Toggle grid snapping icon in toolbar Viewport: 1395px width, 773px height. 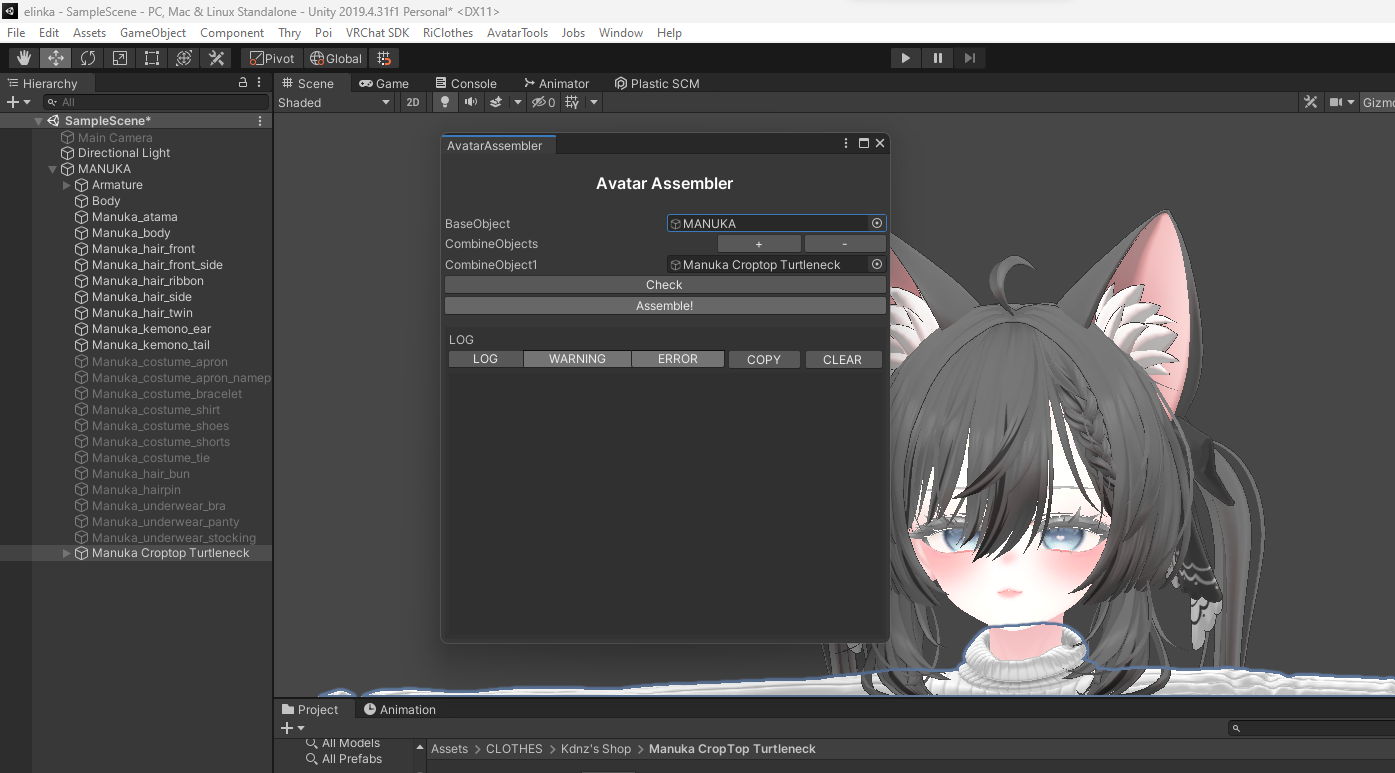click(x=385, y=58)
